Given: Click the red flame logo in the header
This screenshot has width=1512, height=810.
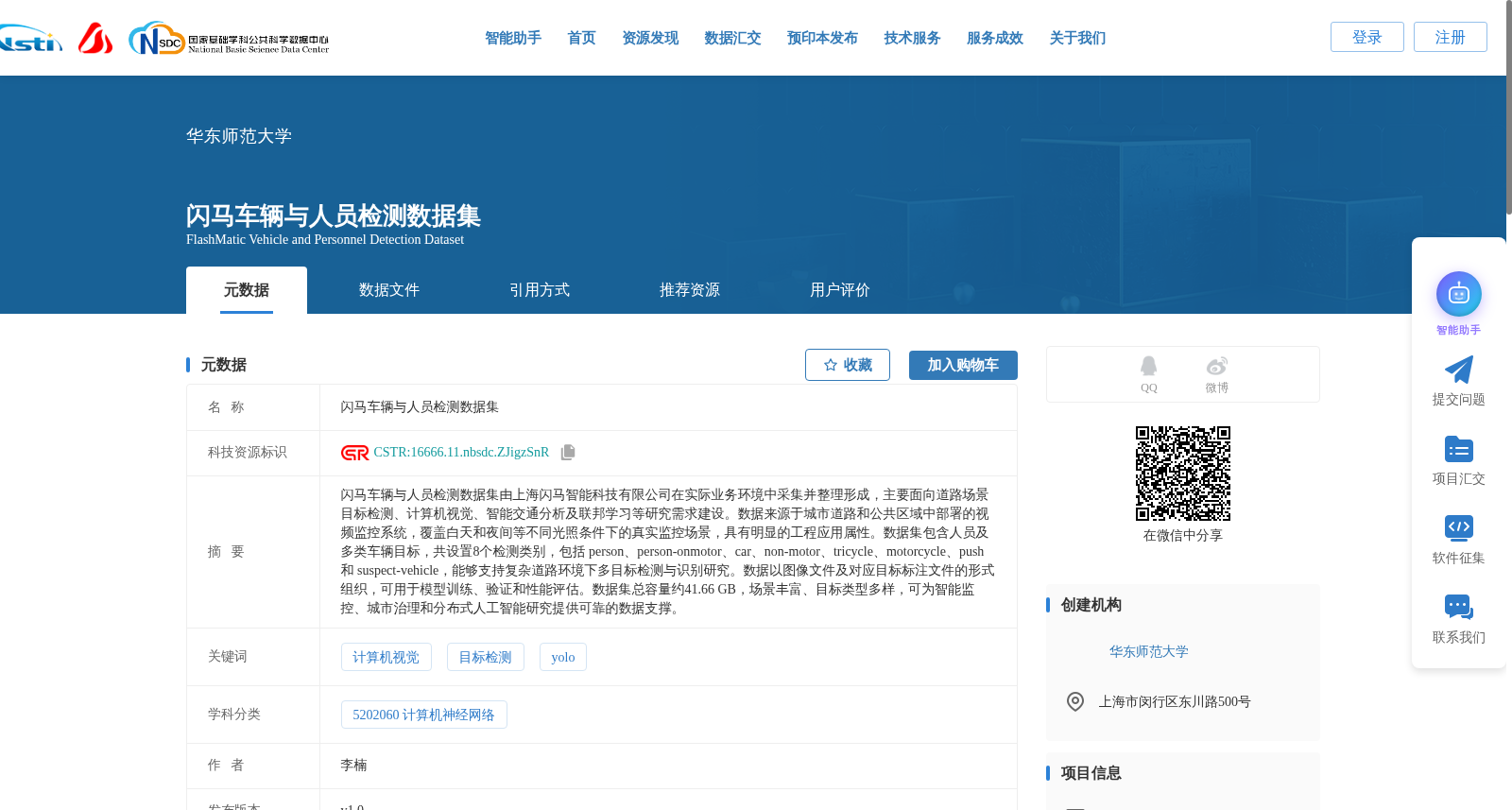Looking at the screenshot, I should 95,38.
